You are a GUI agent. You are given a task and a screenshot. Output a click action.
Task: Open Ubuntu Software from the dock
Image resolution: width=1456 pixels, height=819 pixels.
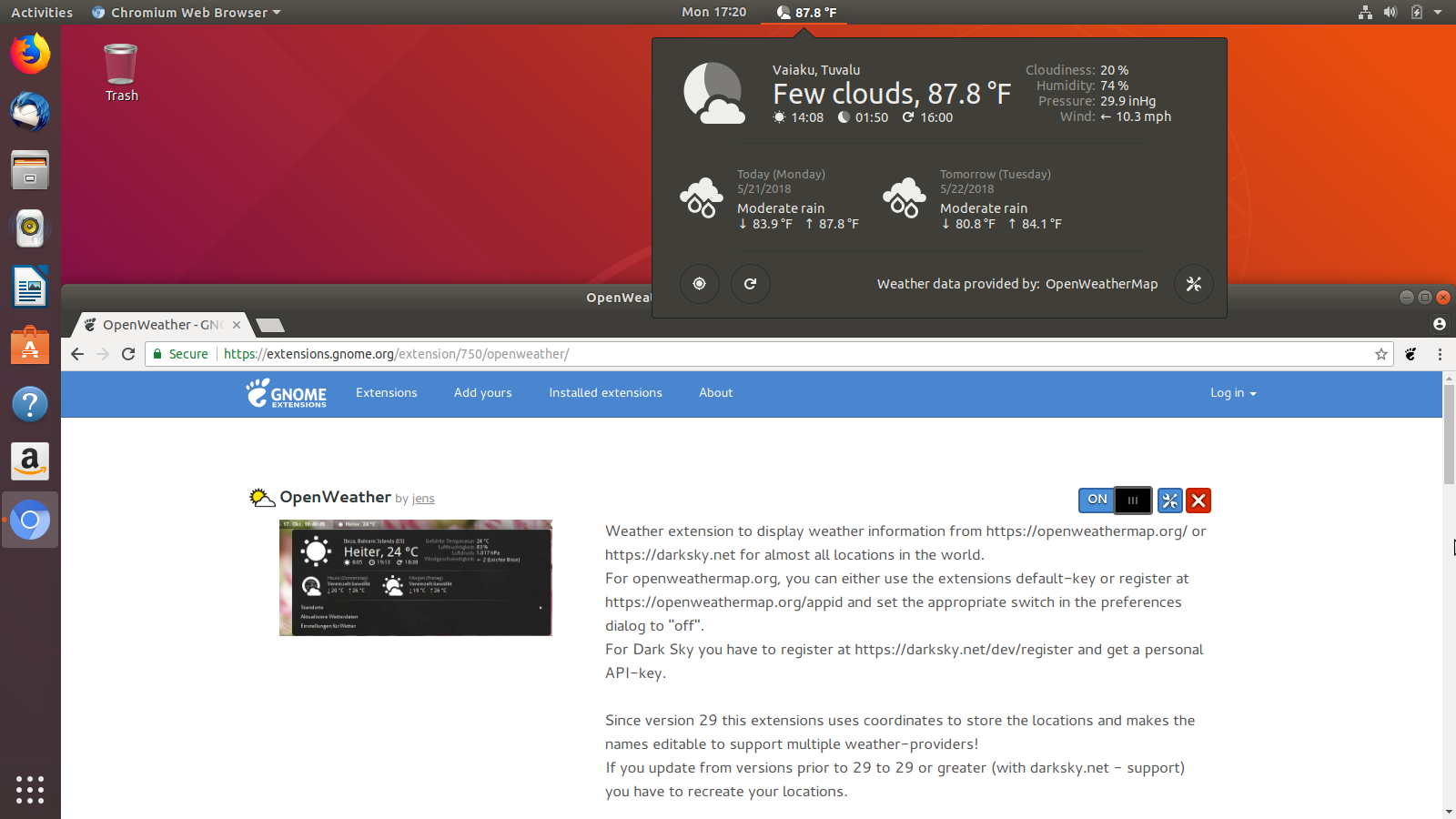30,346
